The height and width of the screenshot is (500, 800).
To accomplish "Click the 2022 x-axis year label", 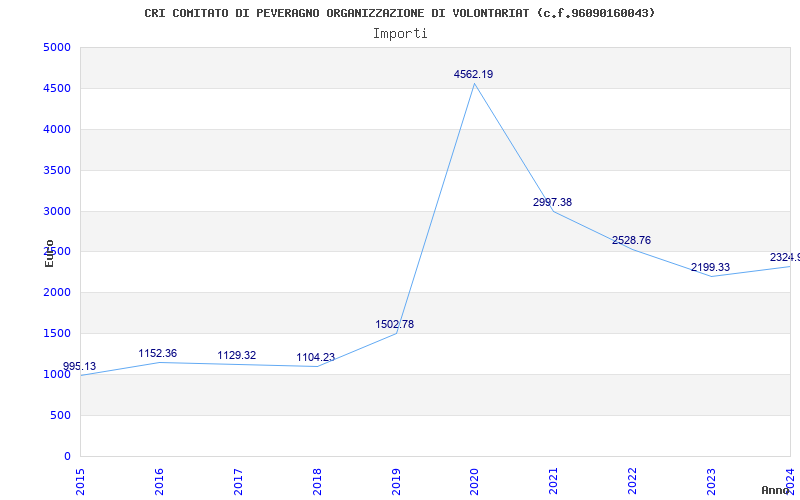I will [x=633, y=482].
